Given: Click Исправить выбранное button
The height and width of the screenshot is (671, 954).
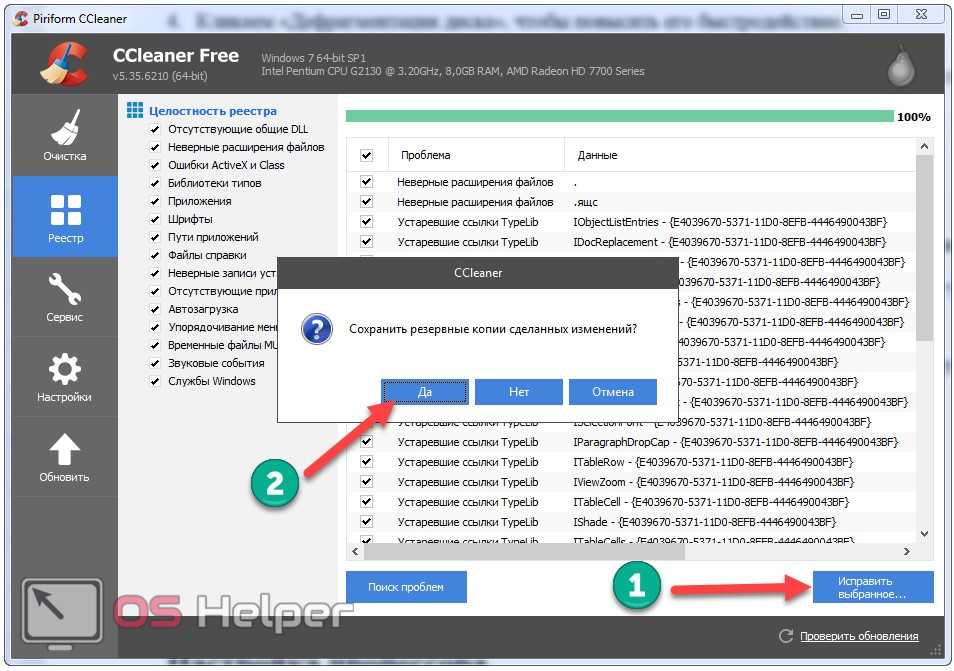Looking at the screenshot, I should coord(872,587).
